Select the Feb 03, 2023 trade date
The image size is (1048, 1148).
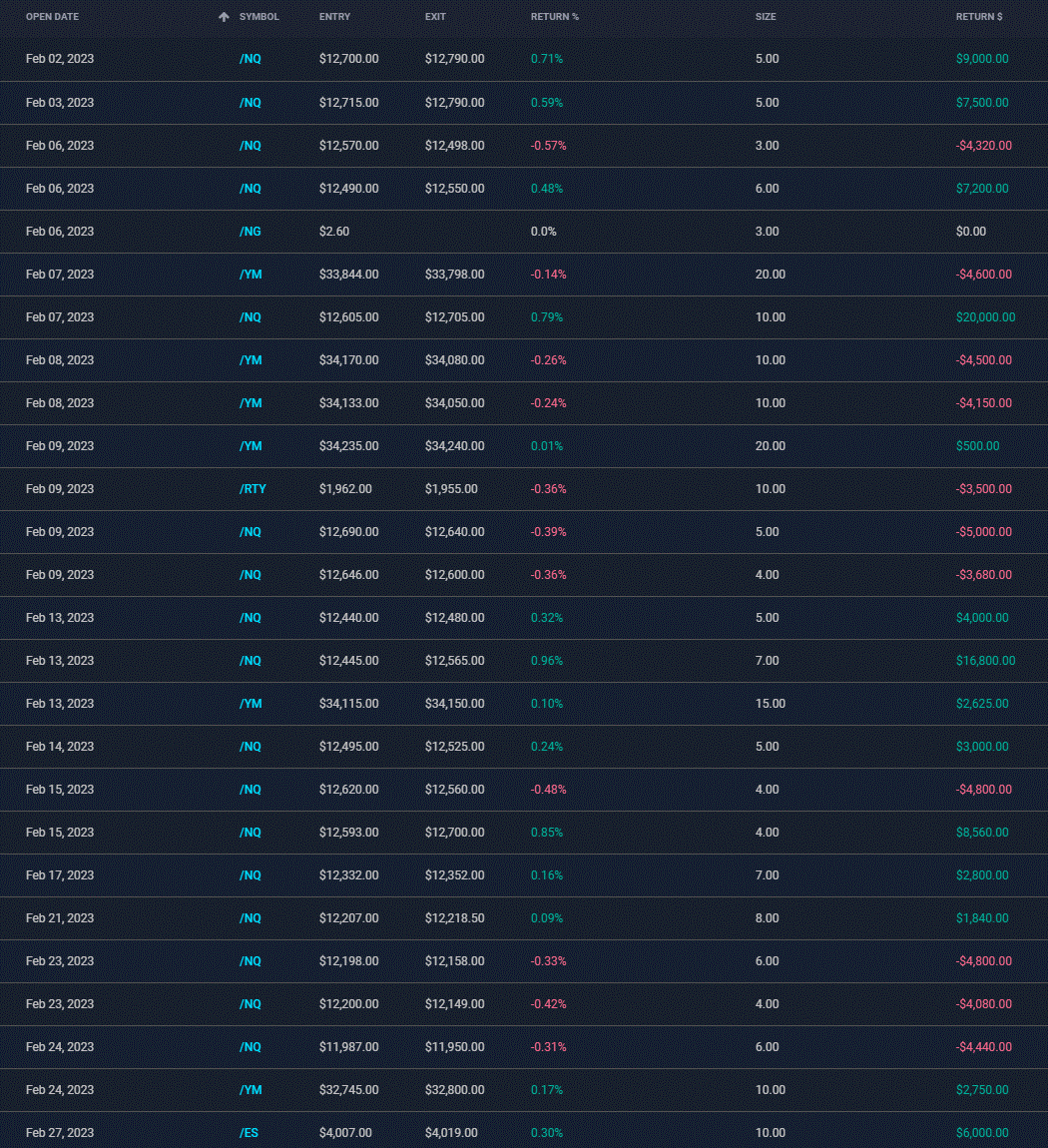tap(60, 103)
